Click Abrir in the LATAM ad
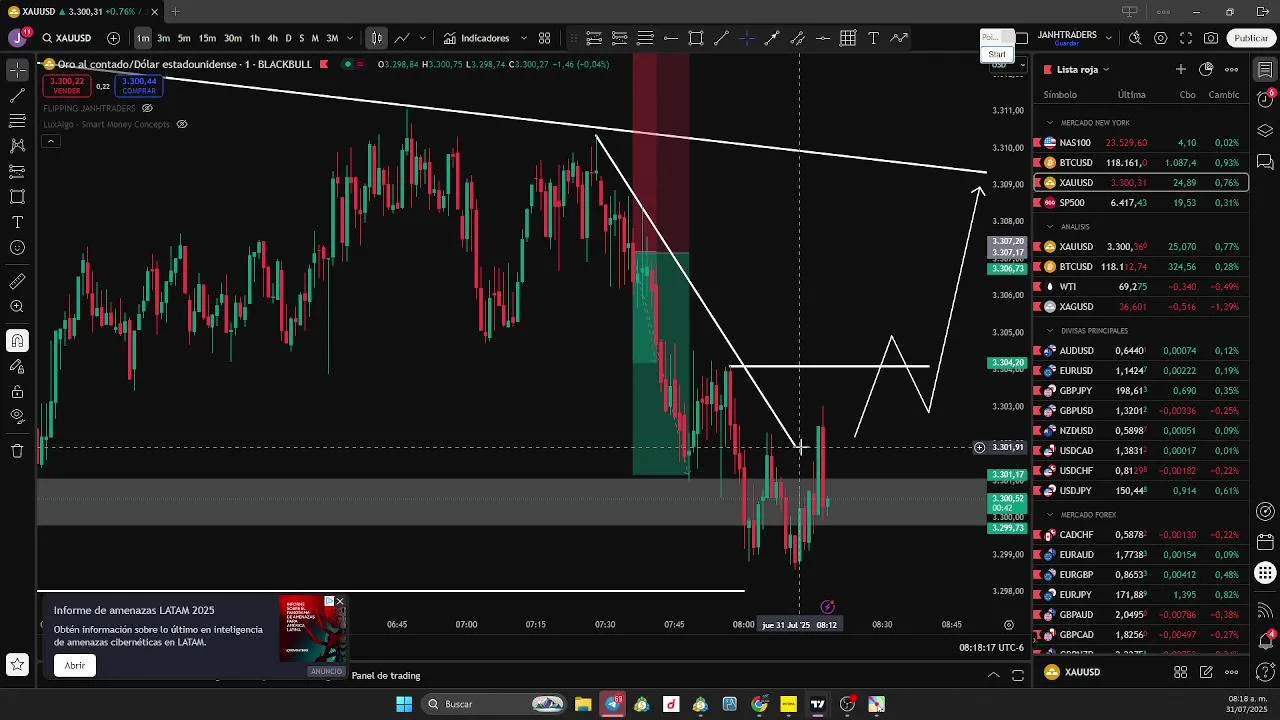The width and height of the screenshot is (1280, 720). pos(75,665)
